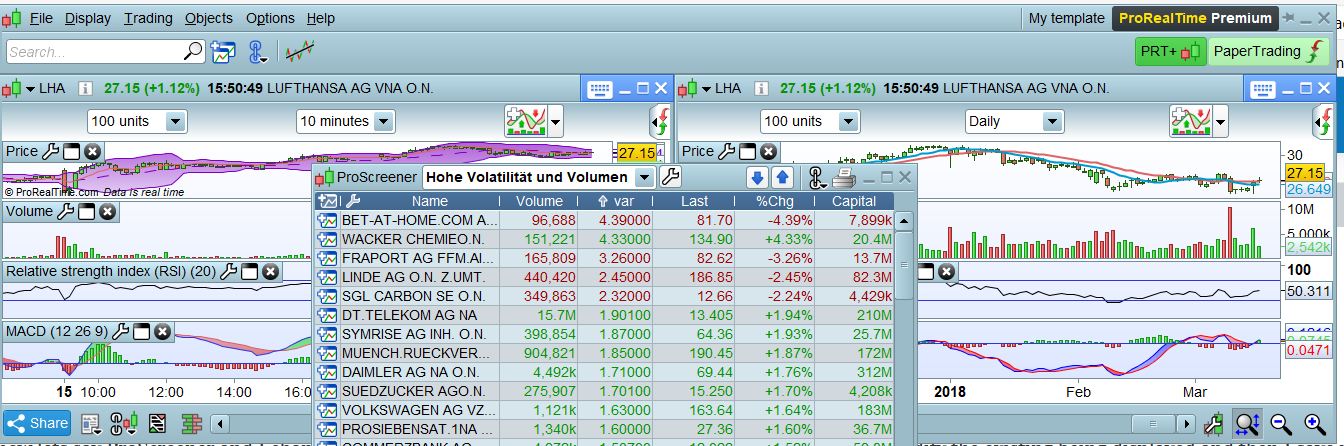Select LINDE AG O.N. Z.UMT. row
This screenshot has height=446, width=1344.
(605, 276)
